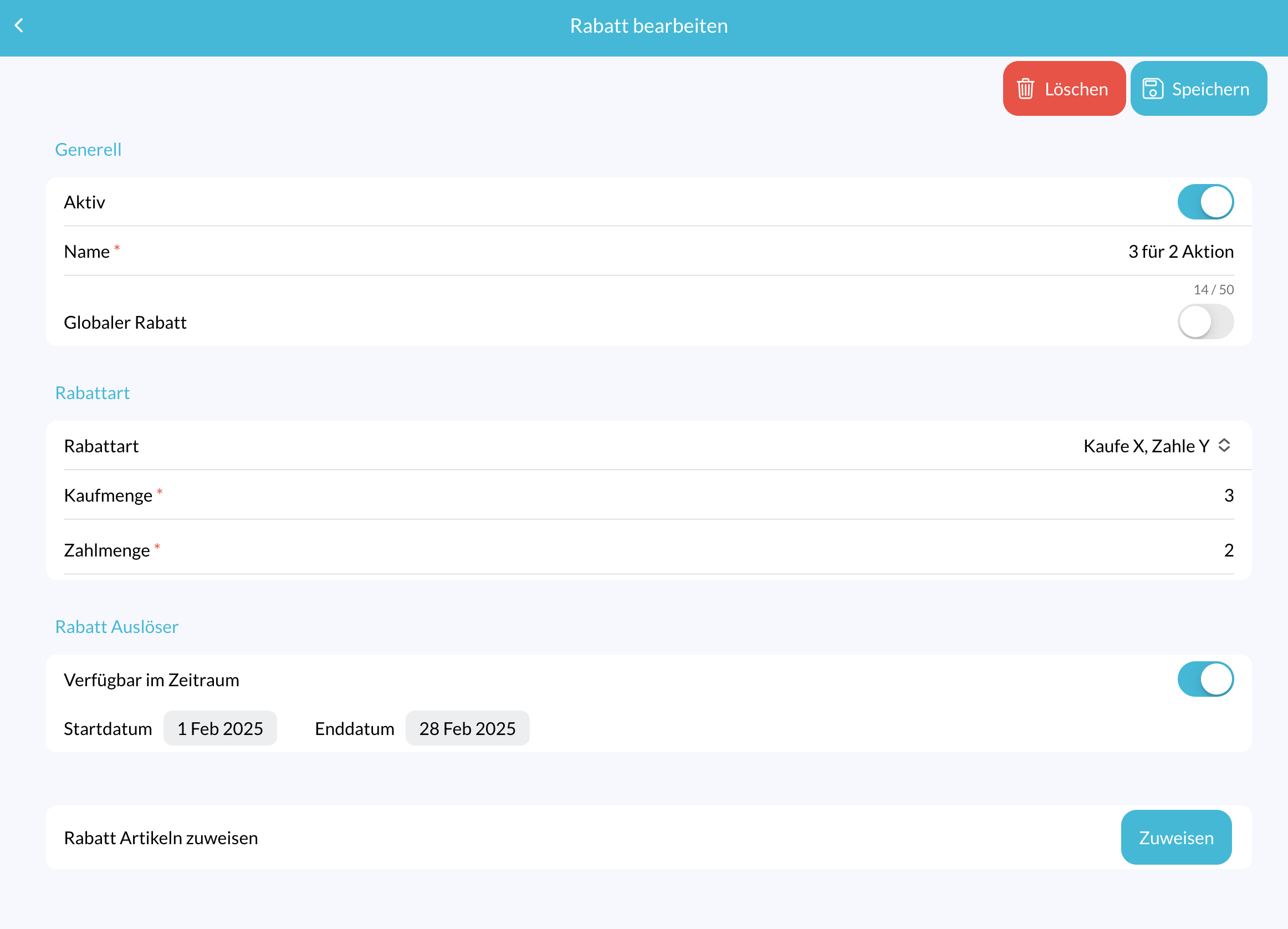The image size is (1288, 929).
Task: Enable the Globaler Rabatt switch
Action: pyautogui.click(x=1205, y=321)
